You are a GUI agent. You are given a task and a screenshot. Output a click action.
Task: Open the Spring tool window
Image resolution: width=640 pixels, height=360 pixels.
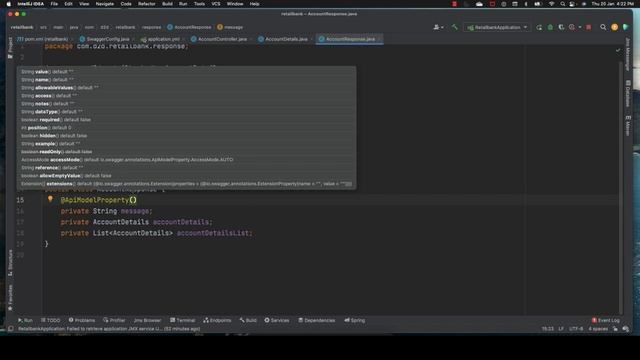[x=355, y=320]
